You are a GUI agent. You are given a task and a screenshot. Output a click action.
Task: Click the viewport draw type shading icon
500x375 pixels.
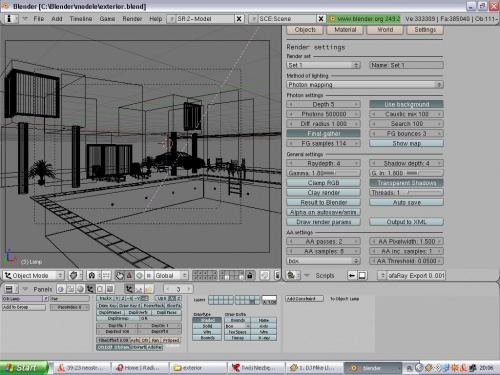(74, 275)
